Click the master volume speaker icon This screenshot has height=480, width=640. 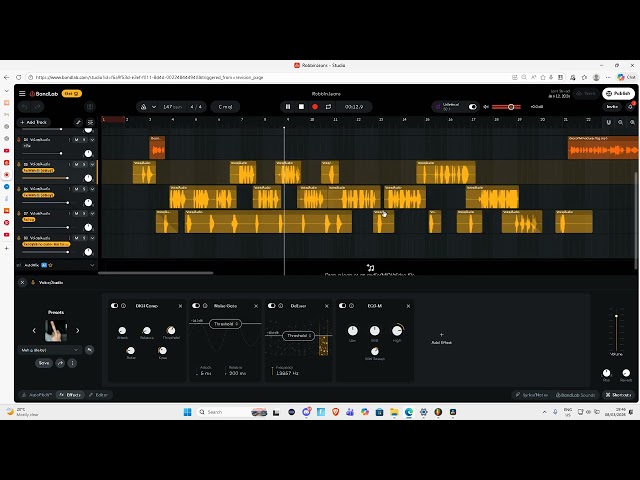click(486, 107)
